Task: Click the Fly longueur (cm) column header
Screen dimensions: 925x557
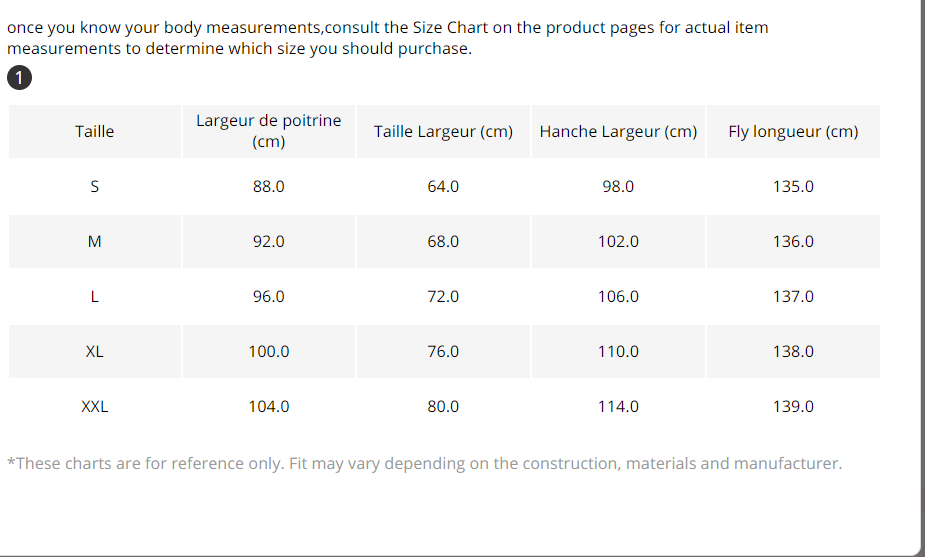Action: pyautogui.click(x=793, y=131)
